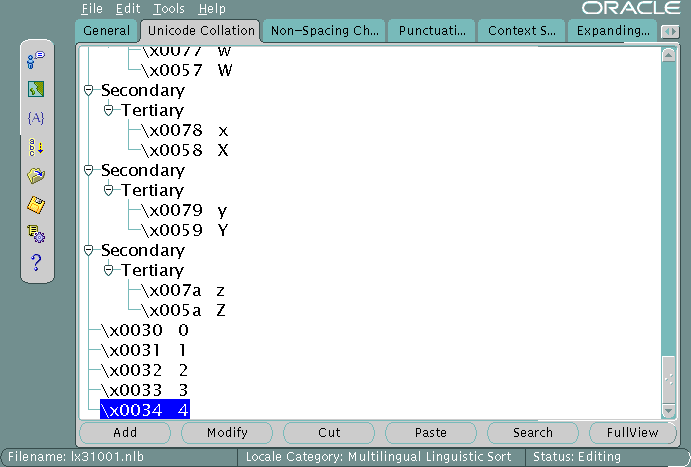The image size is (691, 467).
Task: Open the Edit menu
Action: (x=128, y=8)
